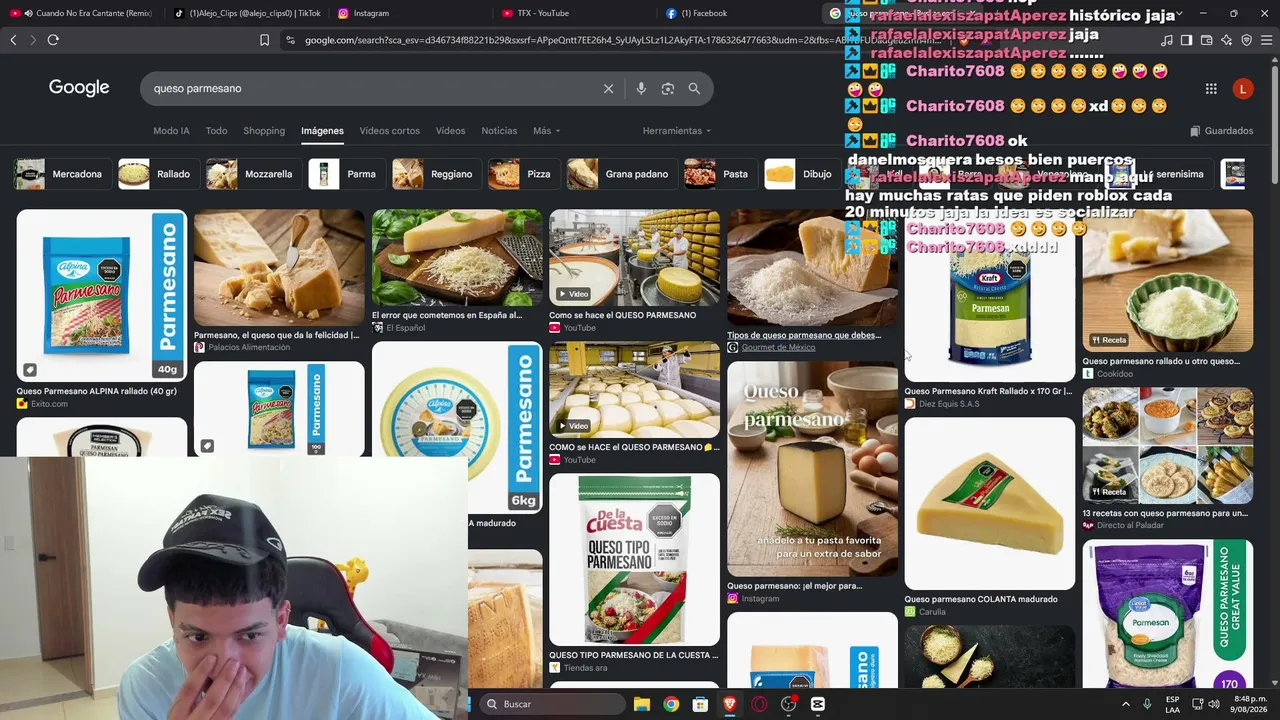Click the Windows taskbar Buscar box

552,704
